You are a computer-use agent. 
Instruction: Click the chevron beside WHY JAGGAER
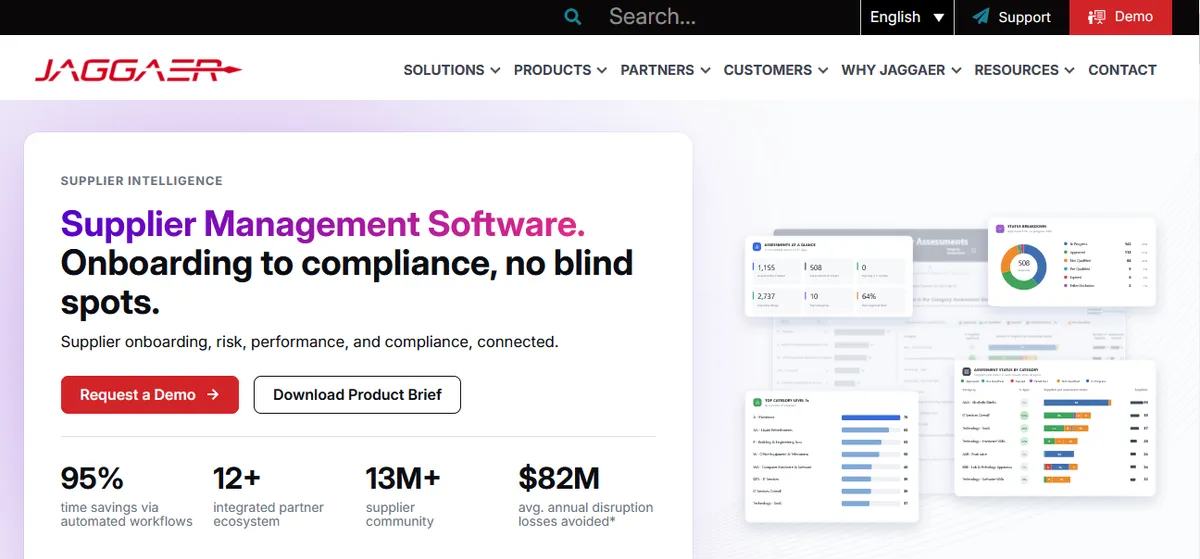tap(956, 71)
